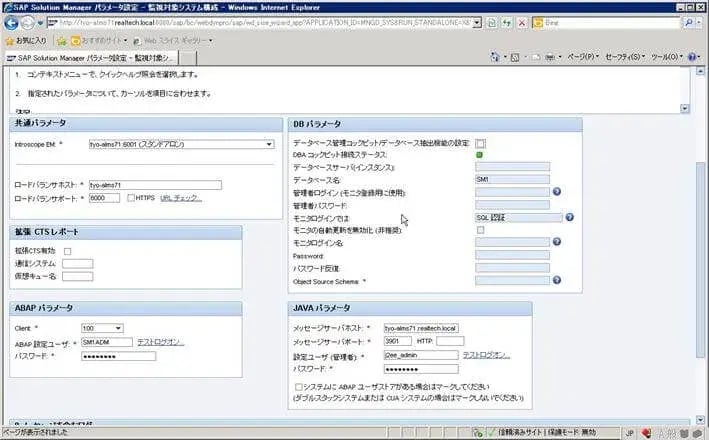
Task: Click the ABAP パスワード field
Action: coord(118,356)
